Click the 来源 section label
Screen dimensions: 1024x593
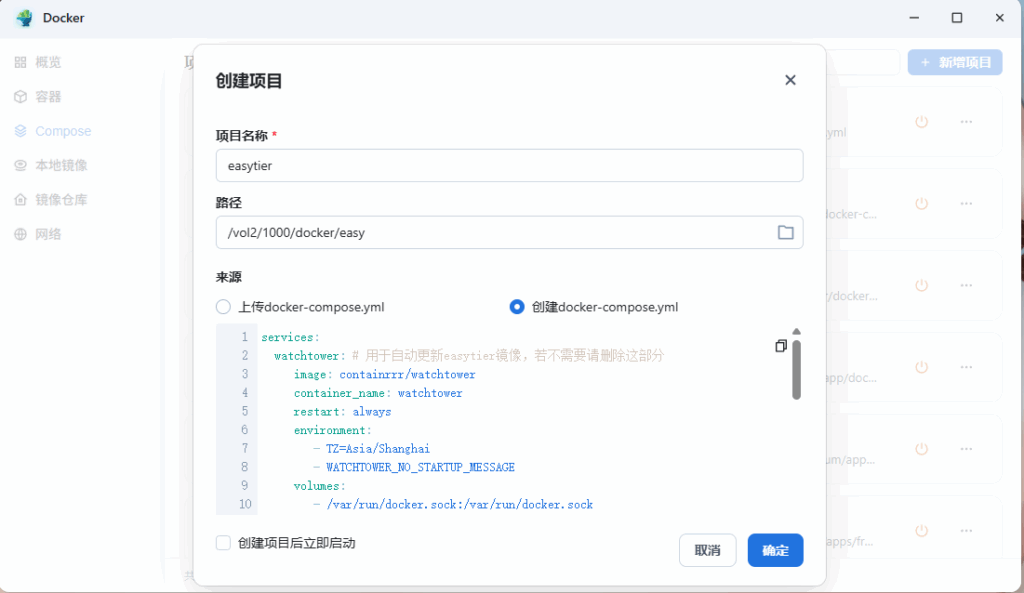coord(229,277)
